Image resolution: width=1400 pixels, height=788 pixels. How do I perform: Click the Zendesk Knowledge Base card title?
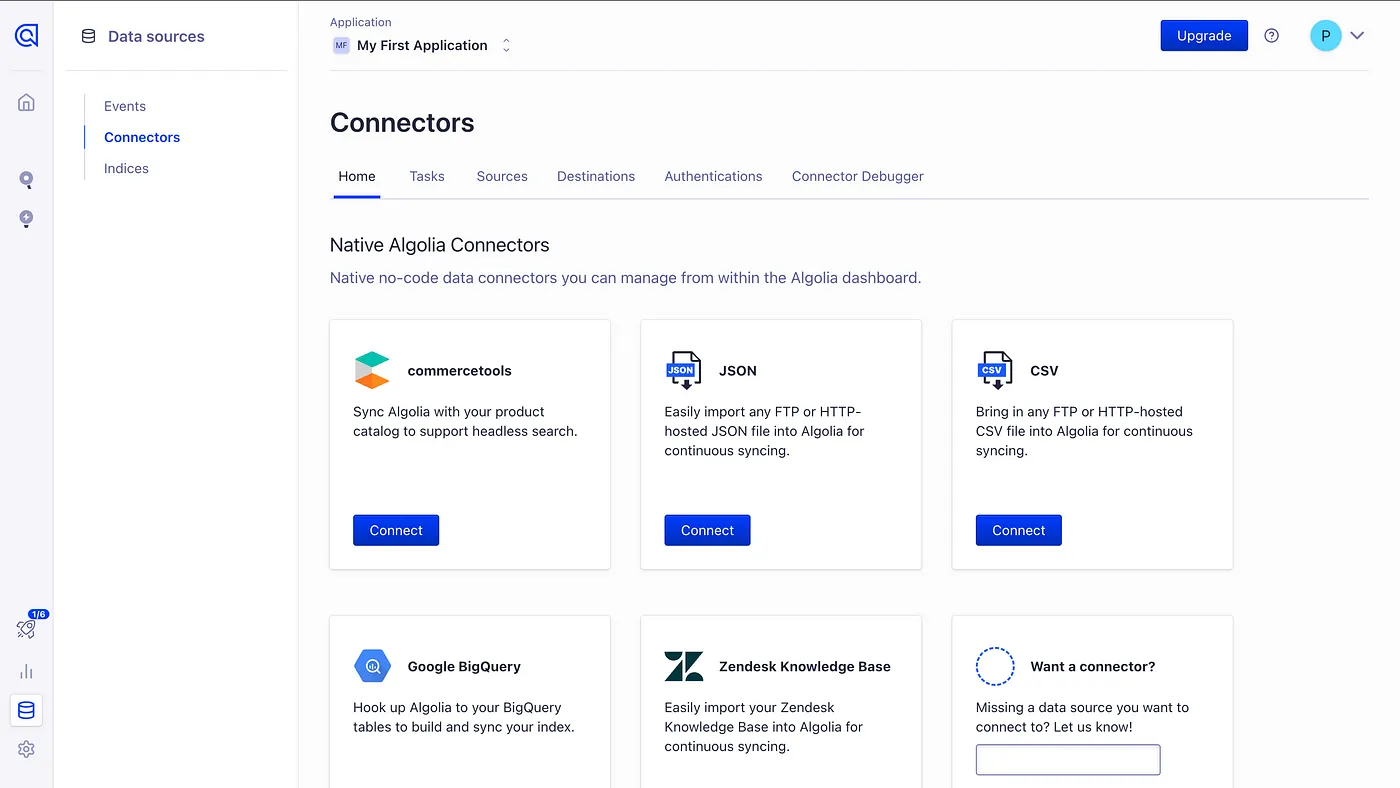(x=805, y=666)
